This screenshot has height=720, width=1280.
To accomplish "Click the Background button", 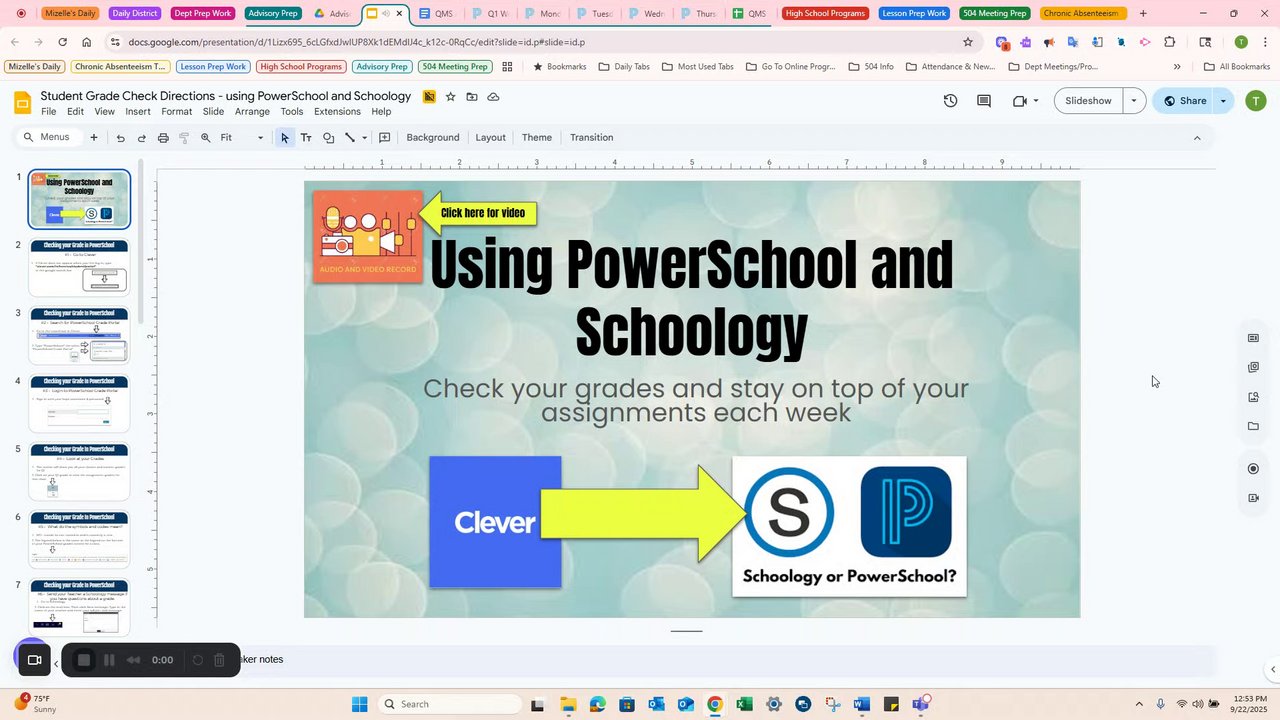I will coord(433,138).
